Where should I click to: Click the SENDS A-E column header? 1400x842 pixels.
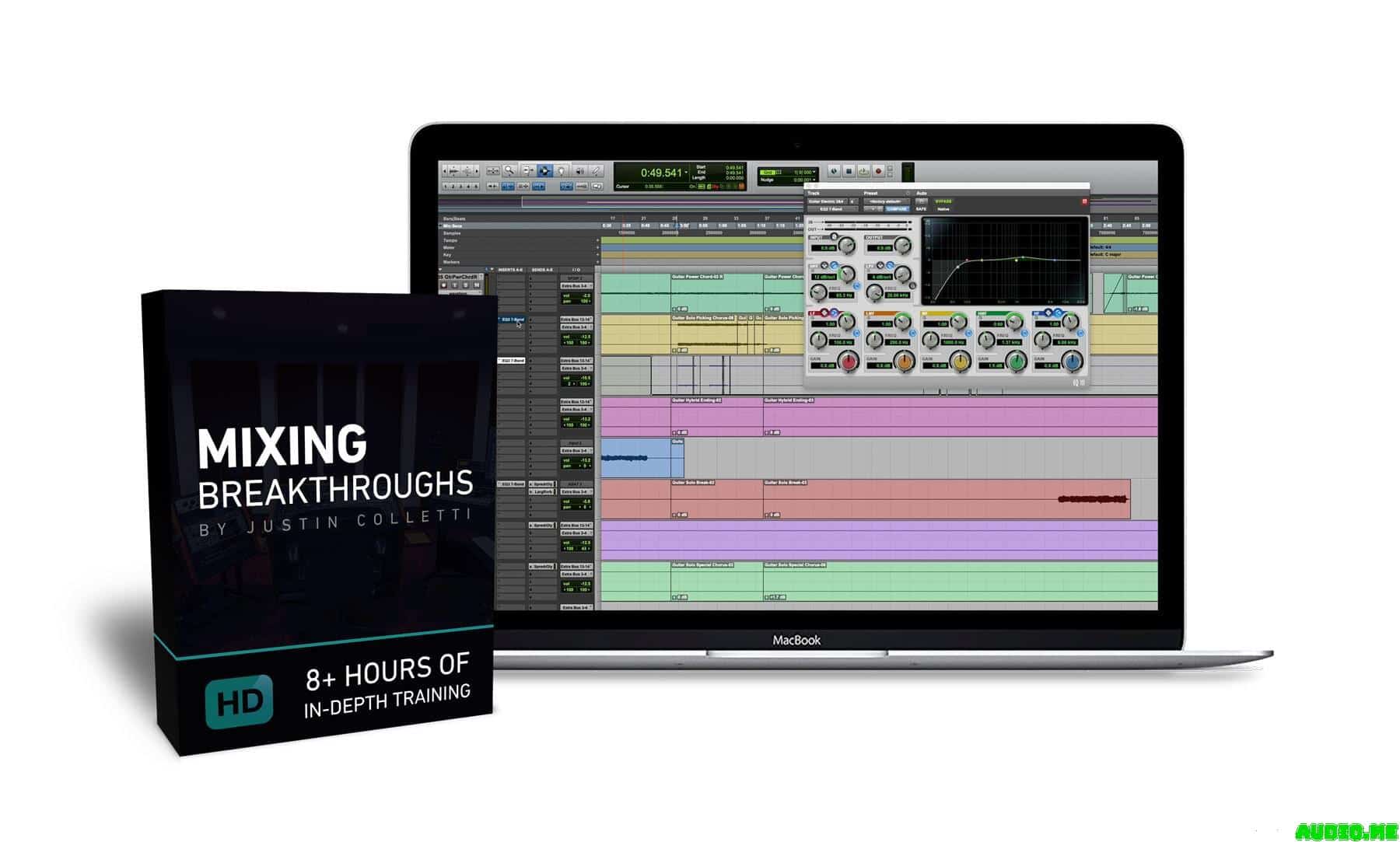(542, 270)
